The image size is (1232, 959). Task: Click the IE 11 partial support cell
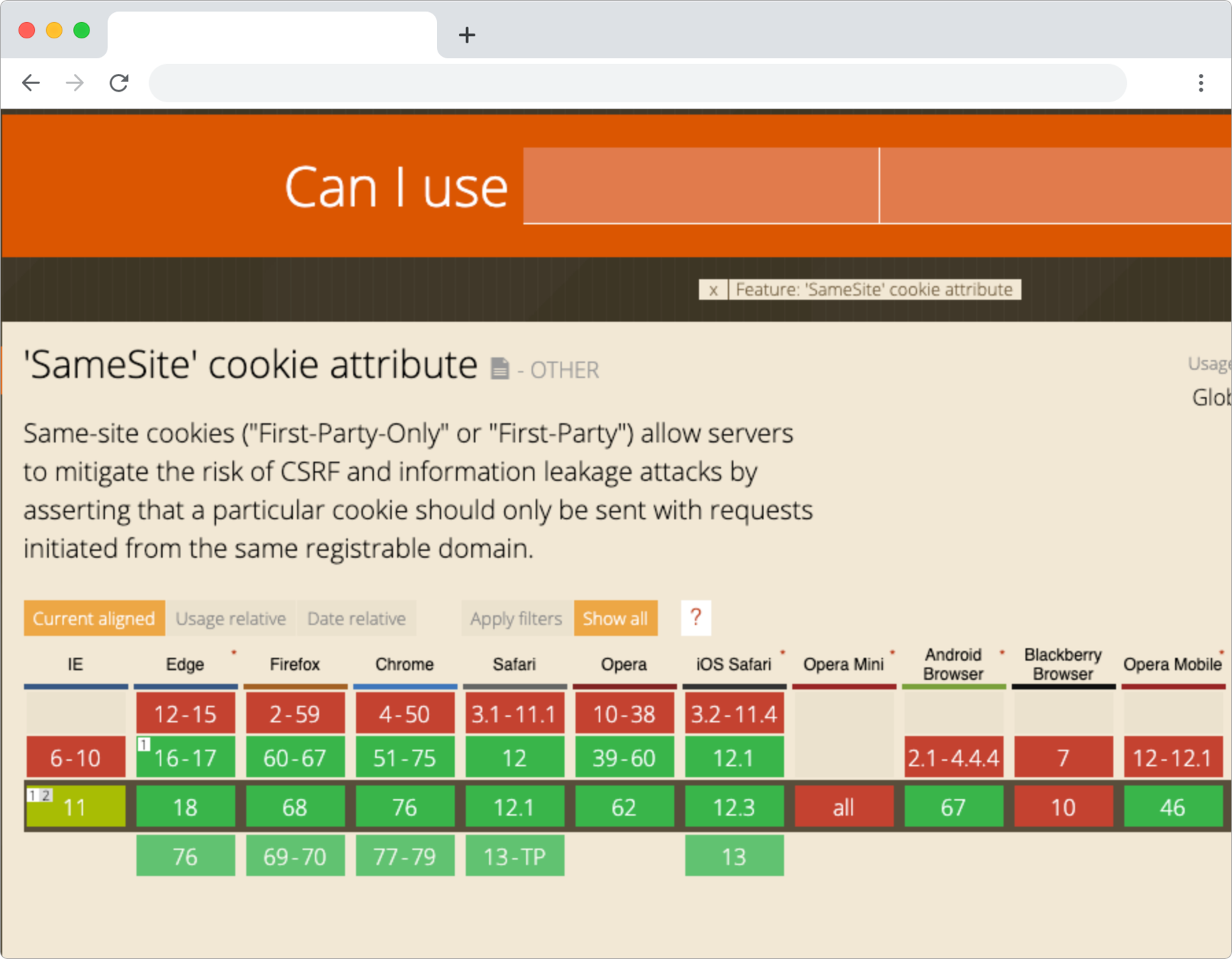[x=75, y=806]
